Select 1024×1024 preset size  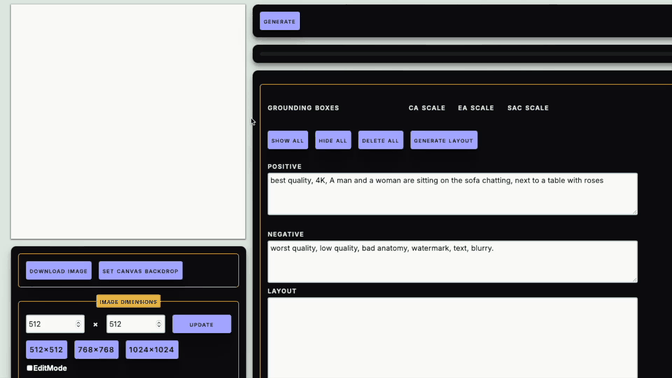pyautogui.click(x=152, y=350)
